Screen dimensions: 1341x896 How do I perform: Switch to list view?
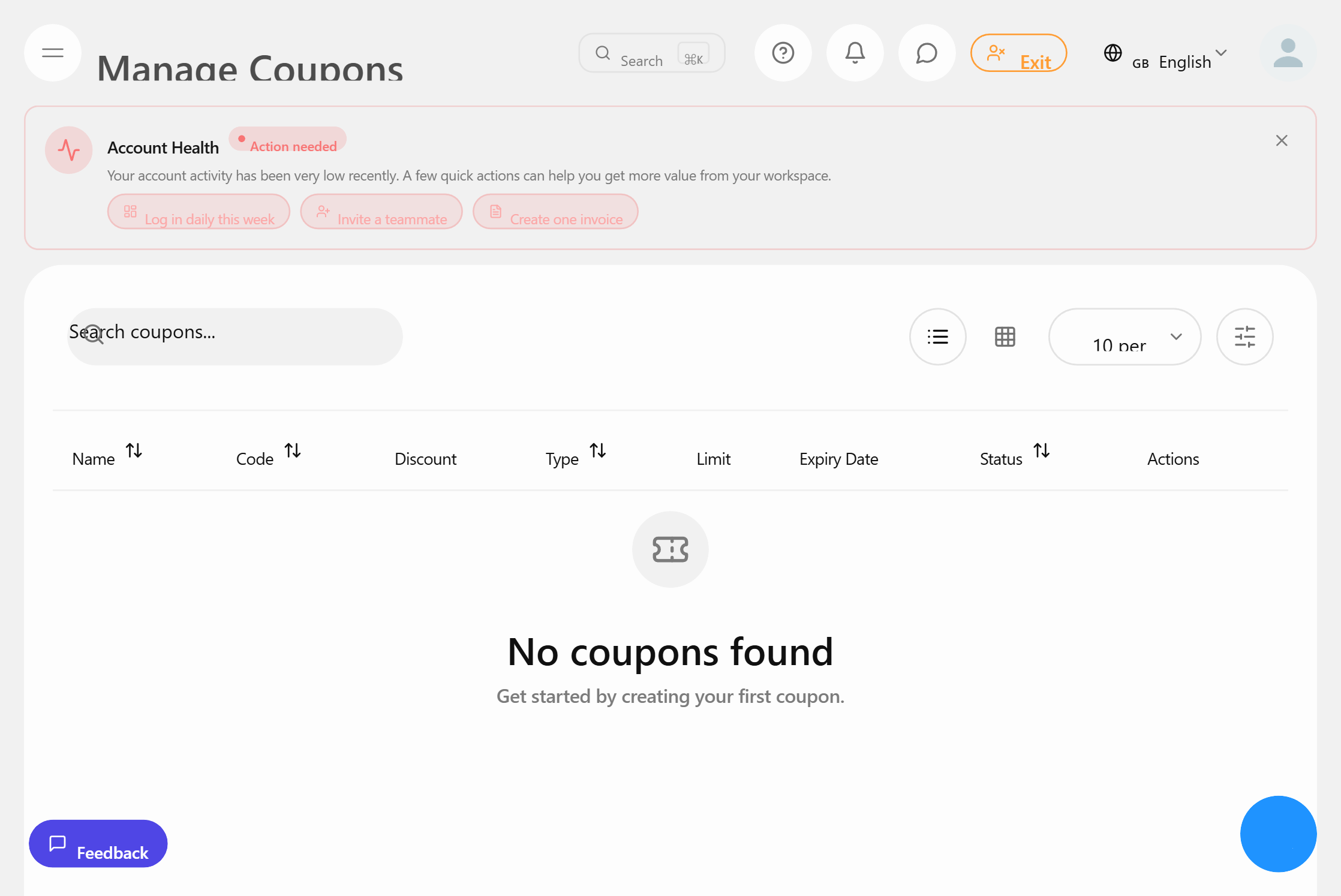click(x=938, y=336)
